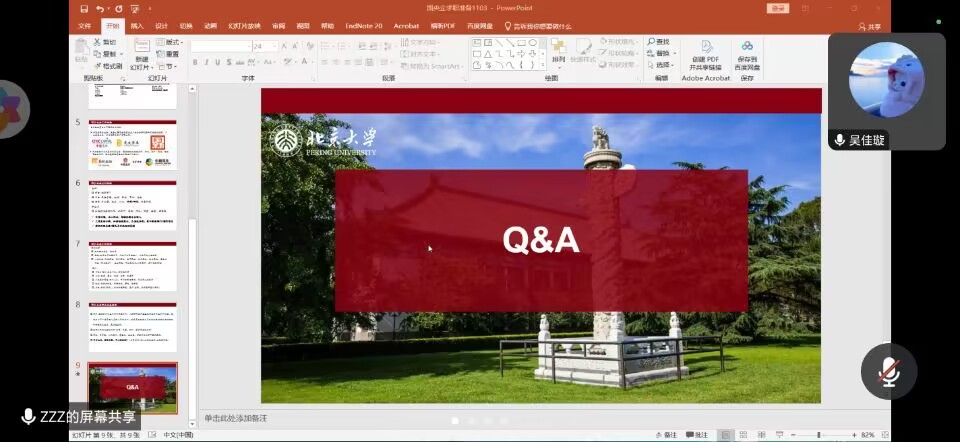This screenshot has width=960, height=442.
Task: Click the Share (共享) button
Action: click(x=870, y=27)
